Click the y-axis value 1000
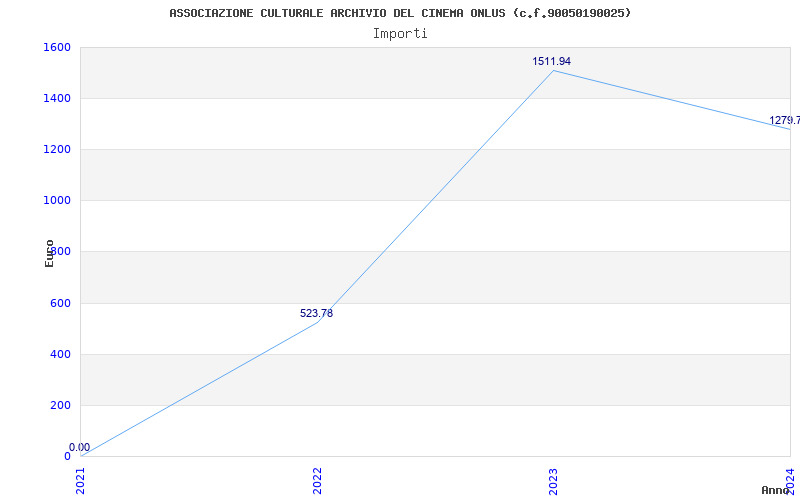 pos(57,201)
